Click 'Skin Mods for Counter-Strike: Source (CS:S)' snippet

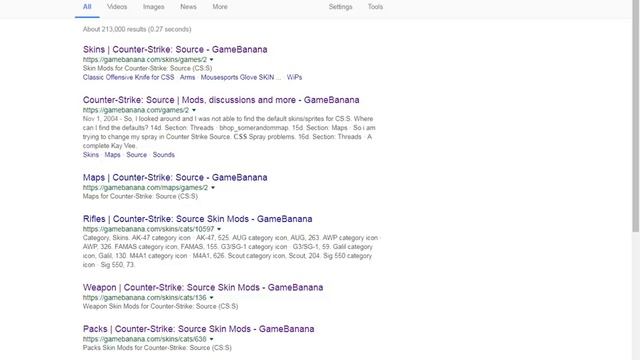(147, 68)
